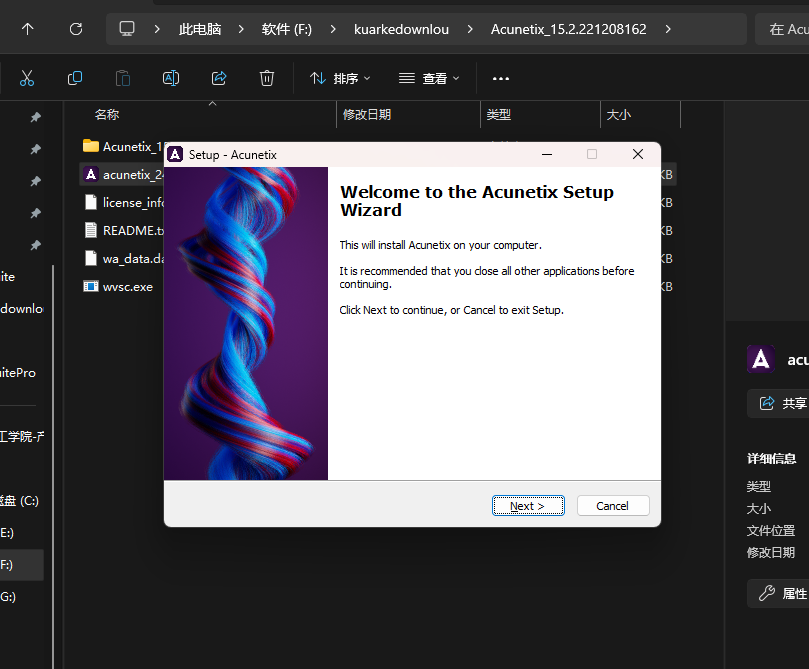Click 共享 share button in details pane
Screen dimensions: 809x669
pyautogui.click(x=778, y=403)
